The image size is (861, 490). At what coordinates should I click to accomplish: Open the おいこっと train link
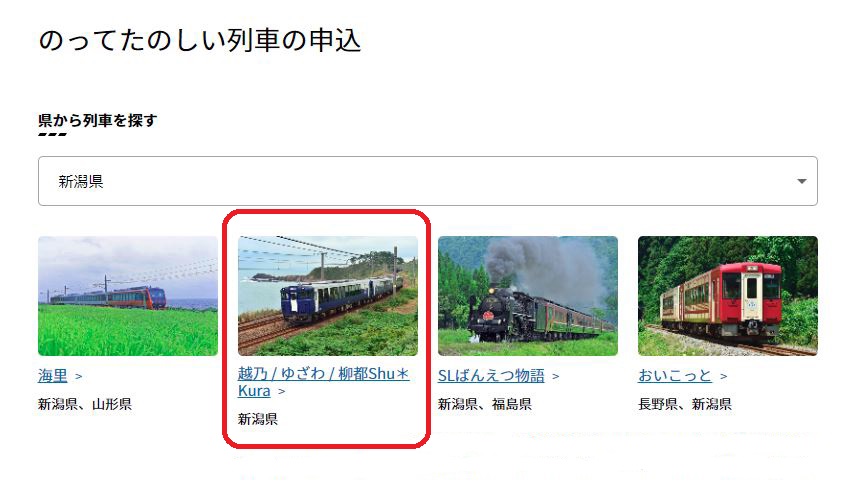(675, 376)
